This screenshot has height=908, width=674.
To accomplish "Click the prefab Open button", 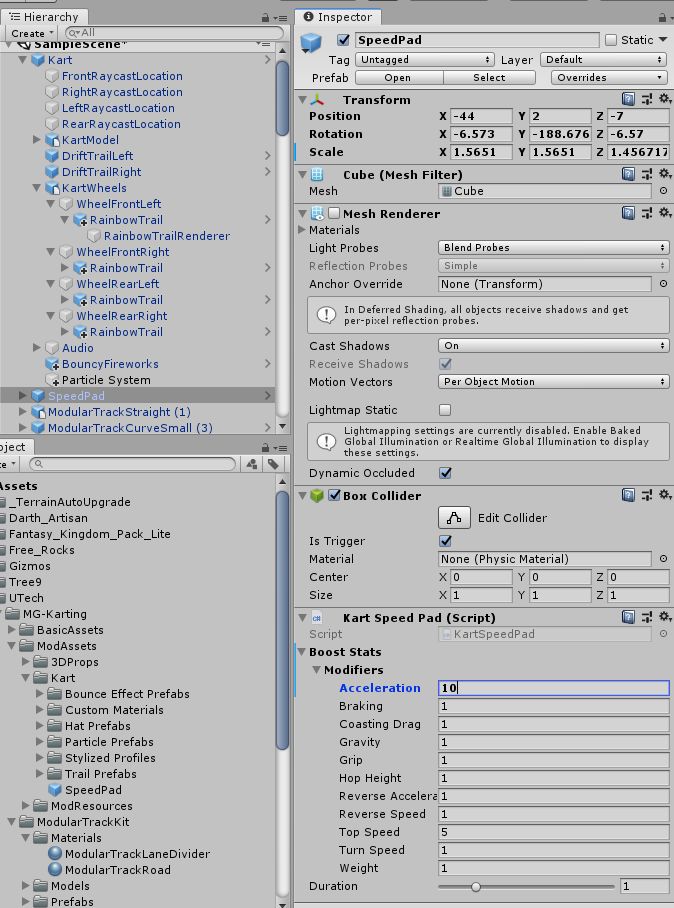I will click(397, 78).
